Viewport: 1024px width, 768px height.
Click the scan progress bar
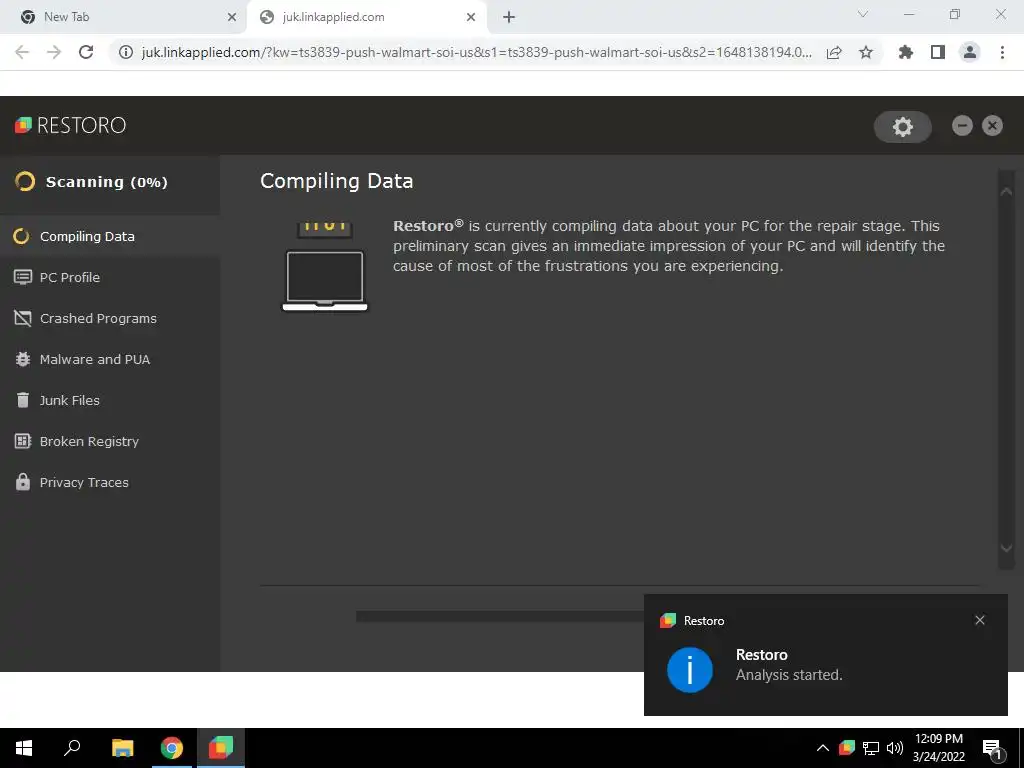pyautogui.click(x=500, y=616)
